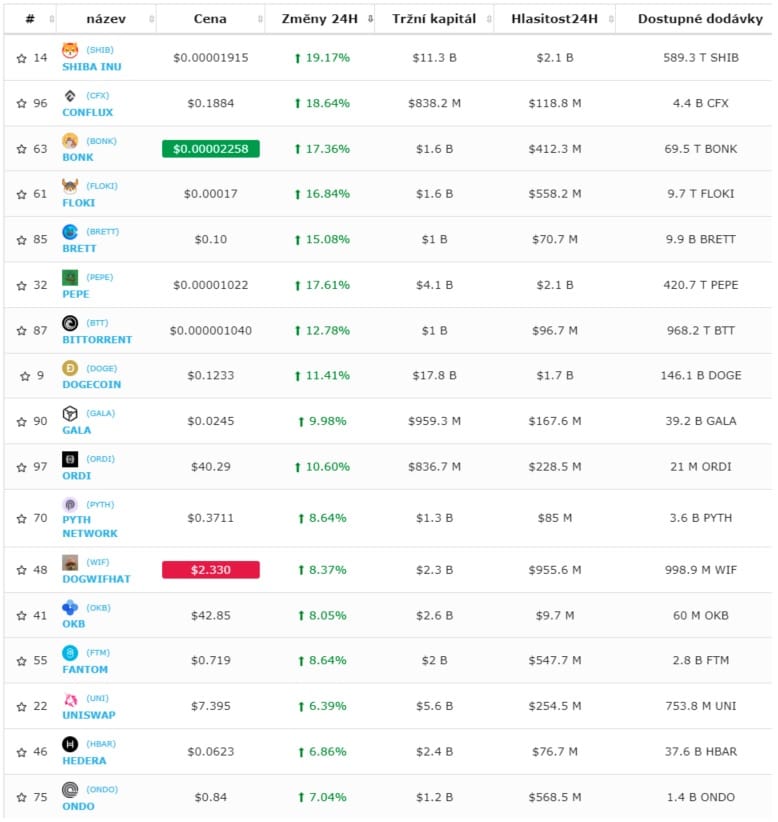Open the BONK coin page
Screen dimensions: 778x822
pyautogui.click(x=78, y=157)
